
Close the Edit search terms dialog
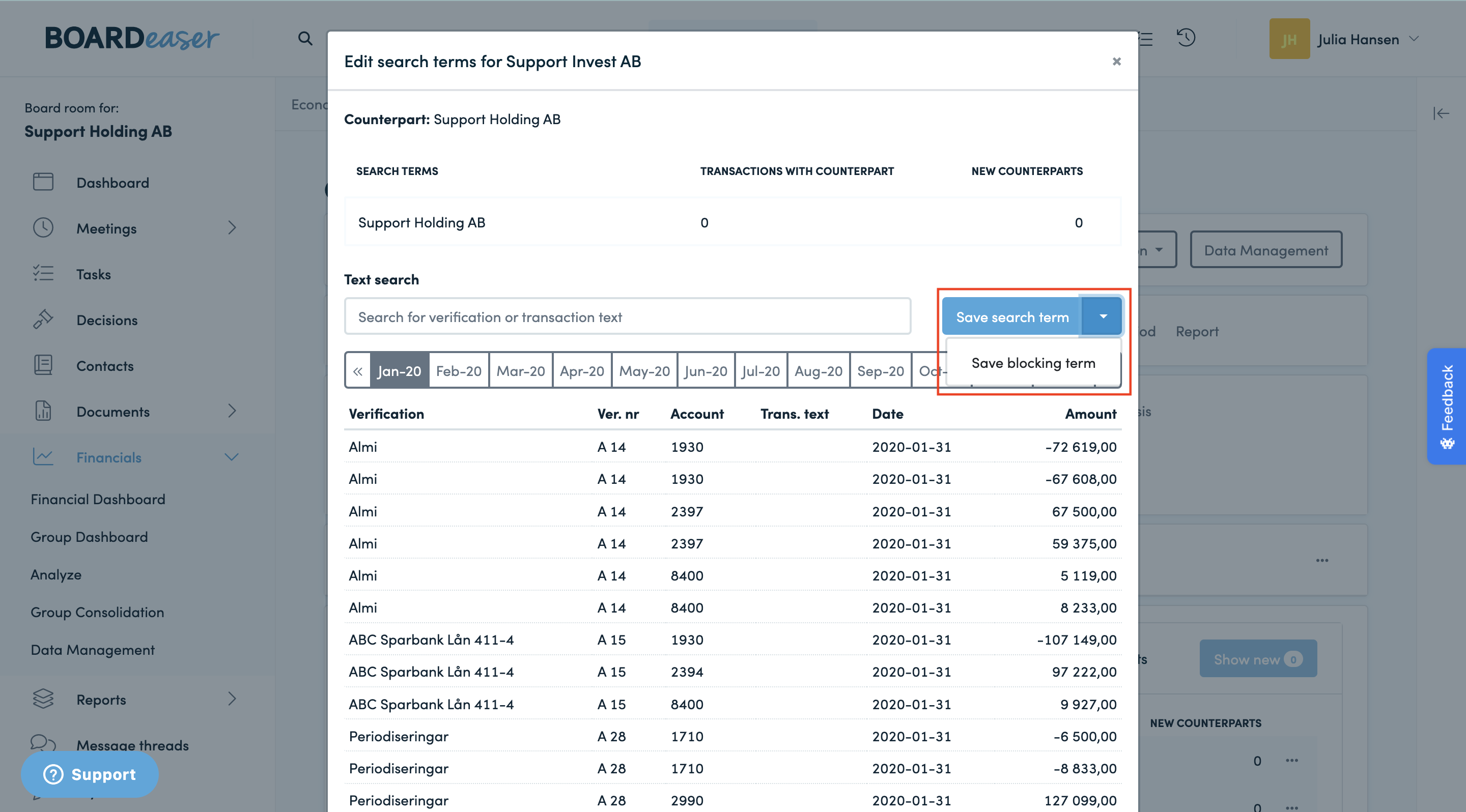point(1117,62)
